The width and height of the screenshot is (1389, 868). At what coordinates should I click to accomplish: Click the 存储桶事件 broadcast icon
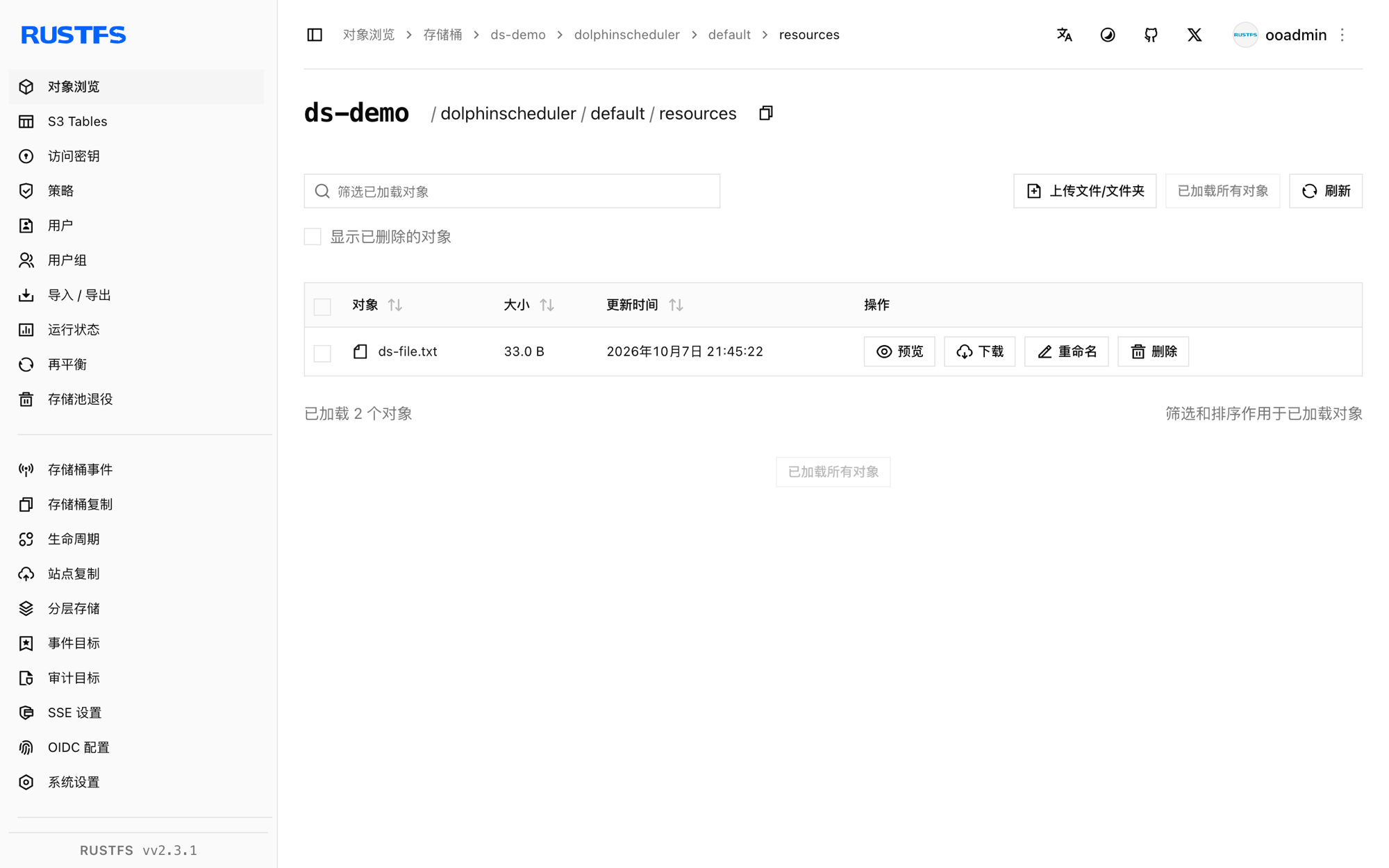click(26, 470)
